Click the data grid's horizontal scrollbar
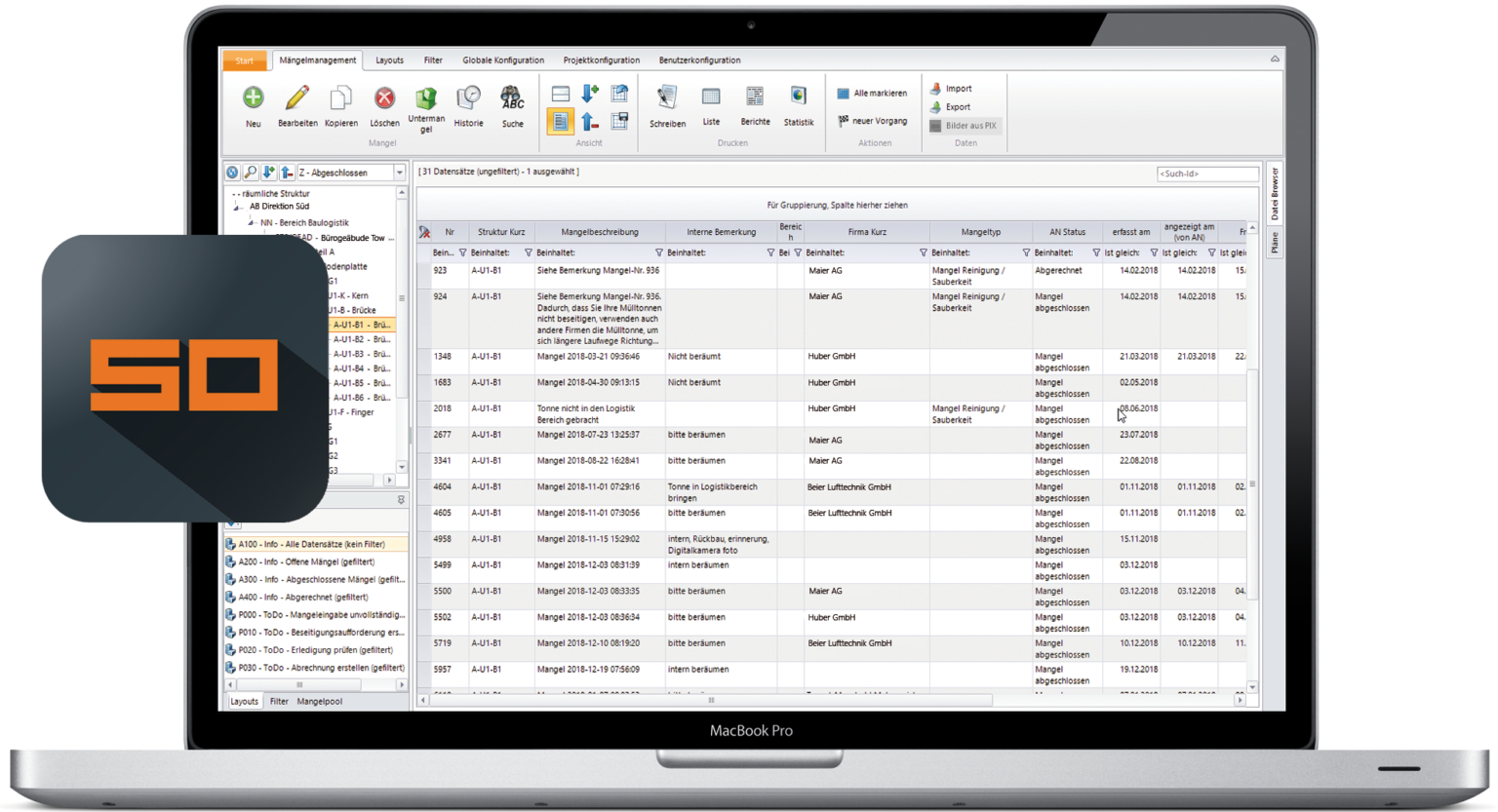The image size is (1498, 812). click(711, 700)
